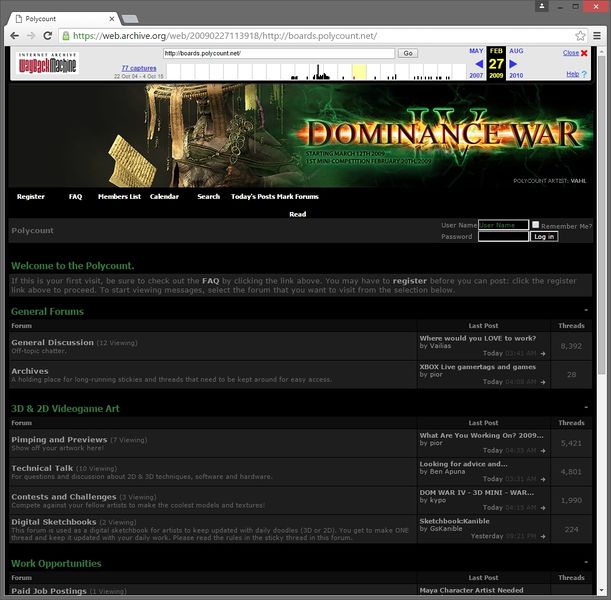Select the highlighted 2009 year in capture timeline

click(359, 72)
